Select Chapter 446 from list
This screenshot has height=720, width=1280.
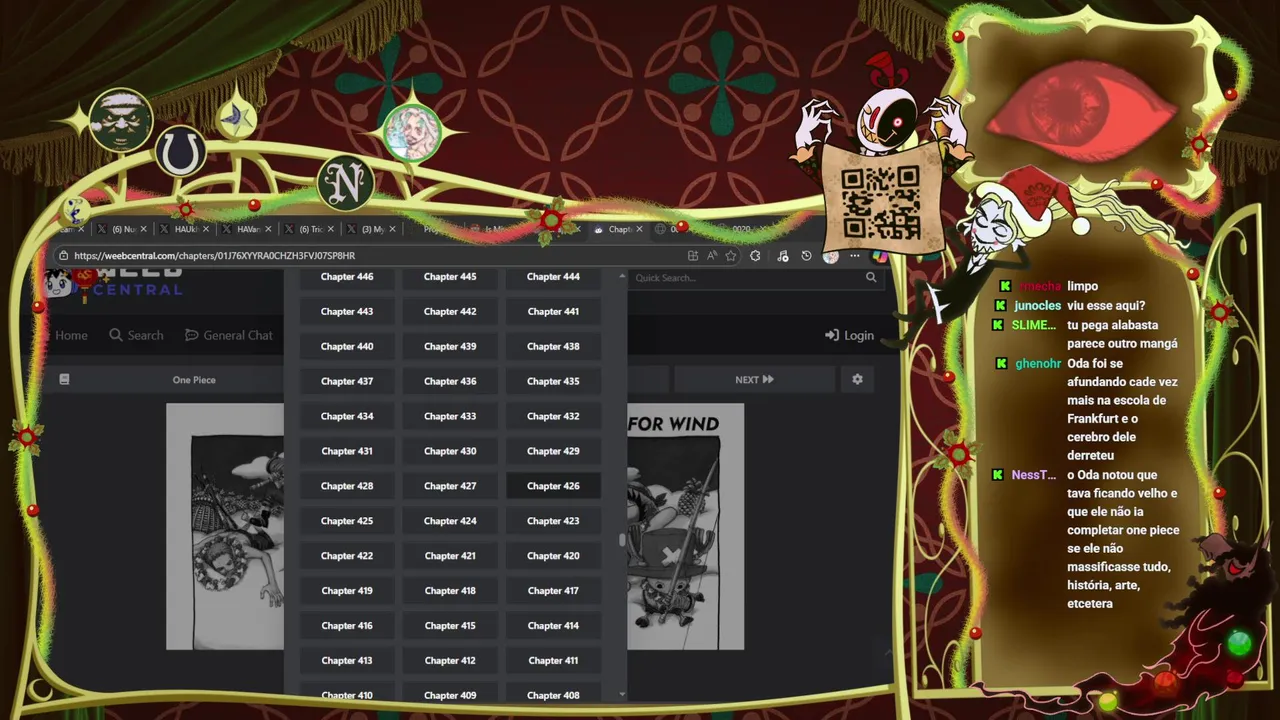point(347,277)
